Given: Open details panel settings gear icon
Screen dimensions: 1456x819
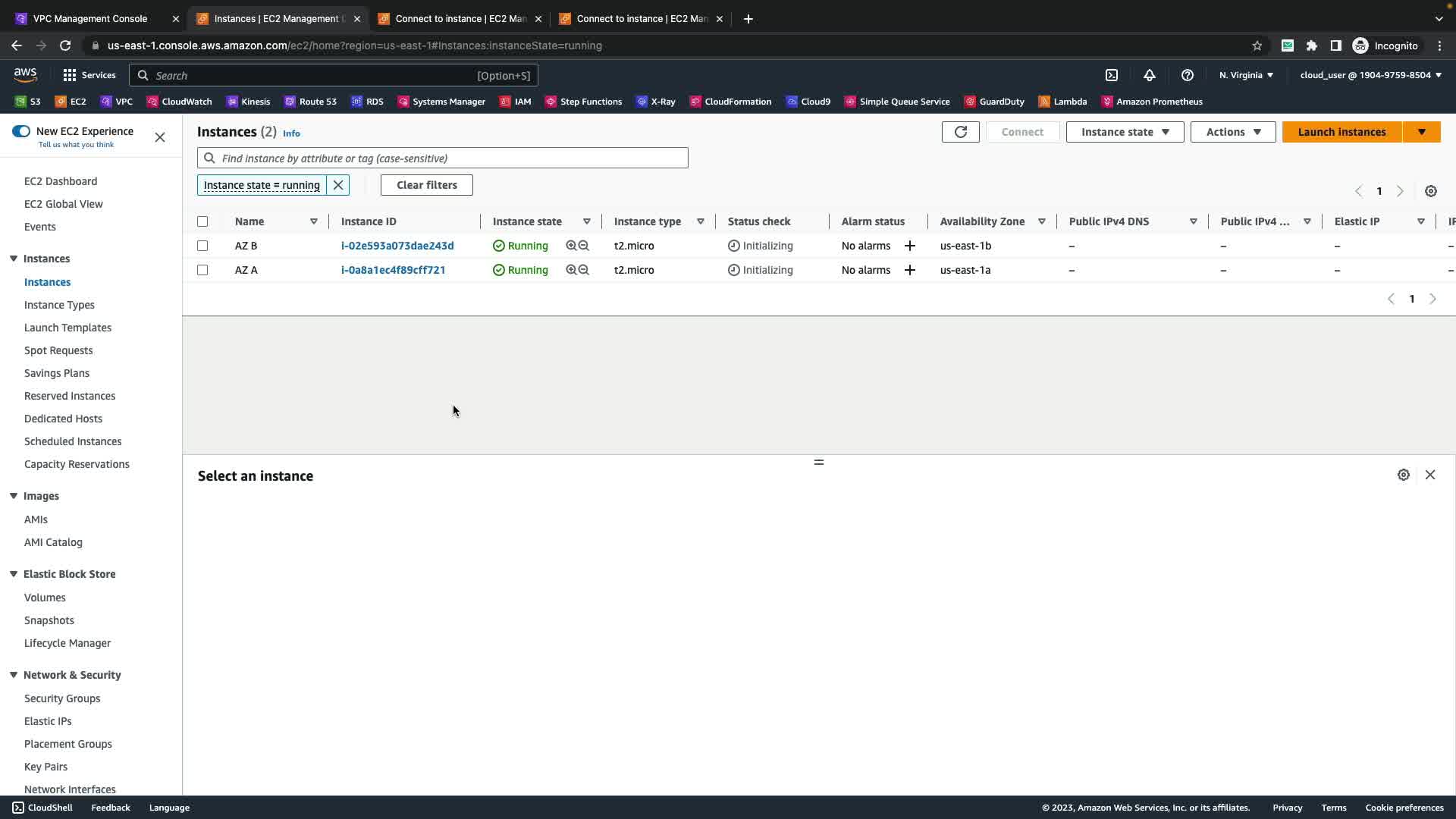Looking at the screenshot, I should [x=1404, y=475].
